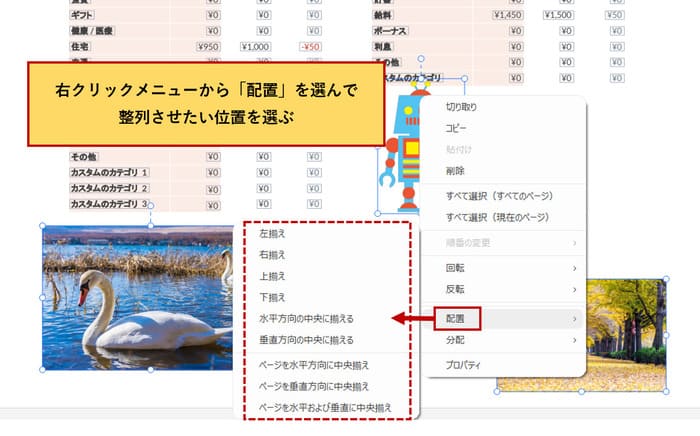700x436 pixels.
Task: Click 削除 to delete the selection
Action: pos(455,170)
